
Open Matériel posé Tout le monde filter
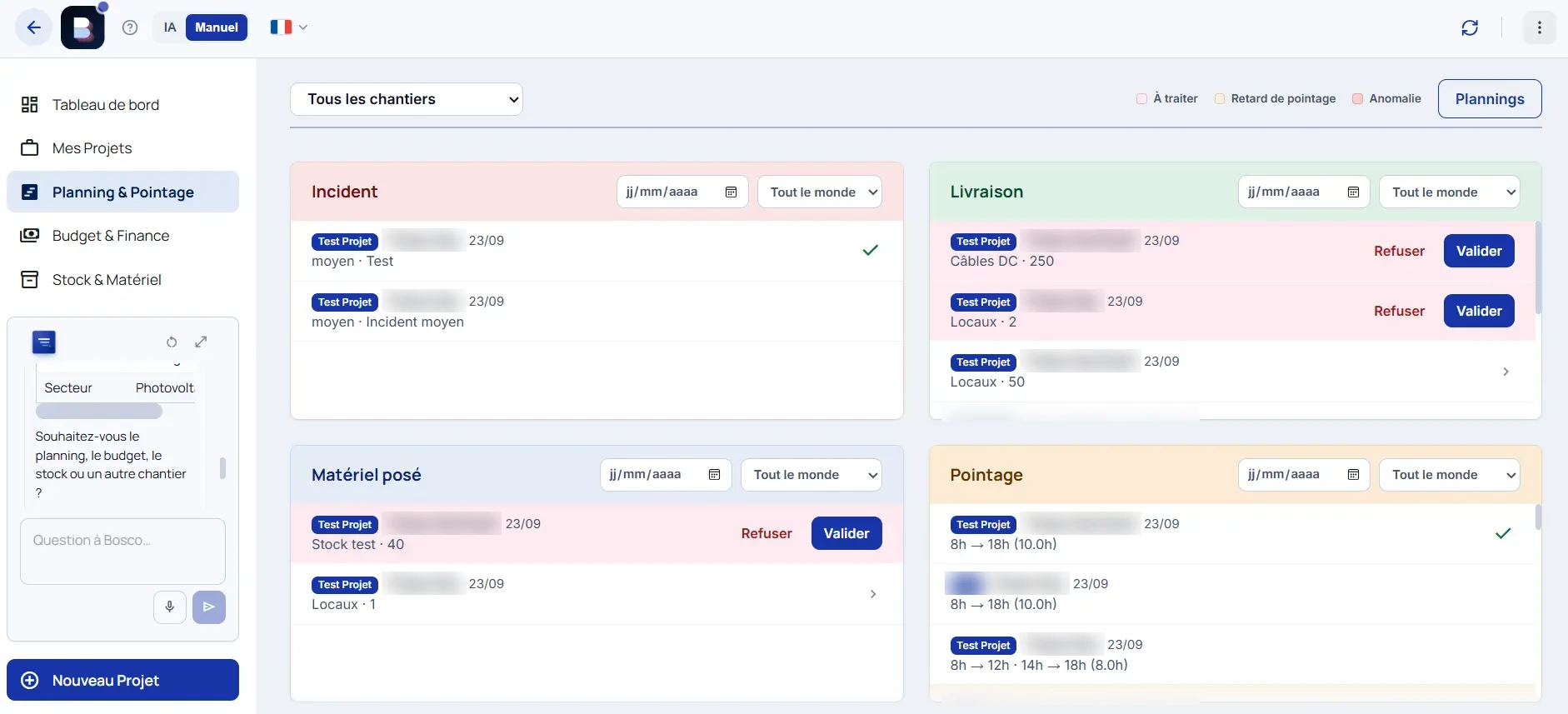(811, 474)
